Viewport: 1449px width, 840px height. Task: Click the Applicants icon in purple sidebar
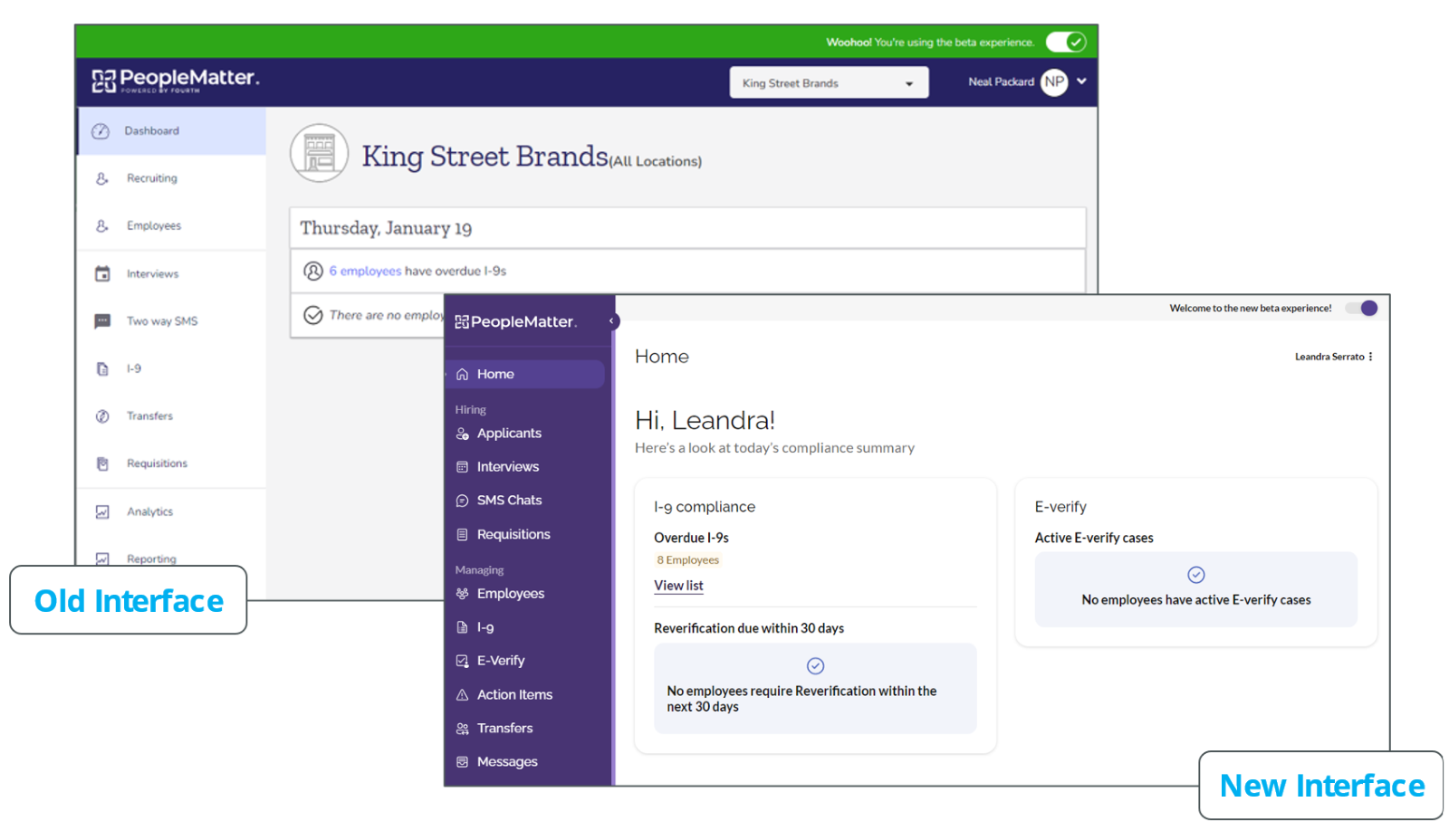pyautogui.click(x=462, y=434)
